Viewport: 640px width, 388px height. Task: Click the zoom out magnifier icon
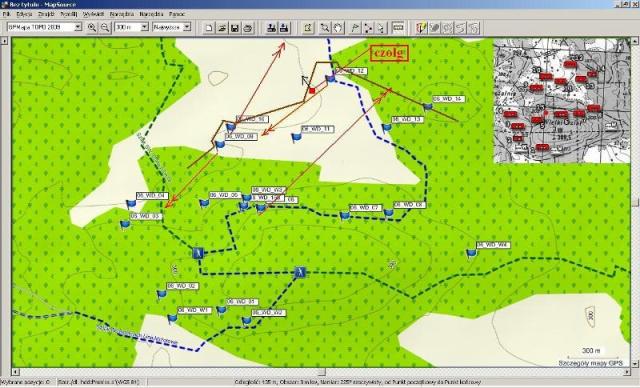point(105,27)
